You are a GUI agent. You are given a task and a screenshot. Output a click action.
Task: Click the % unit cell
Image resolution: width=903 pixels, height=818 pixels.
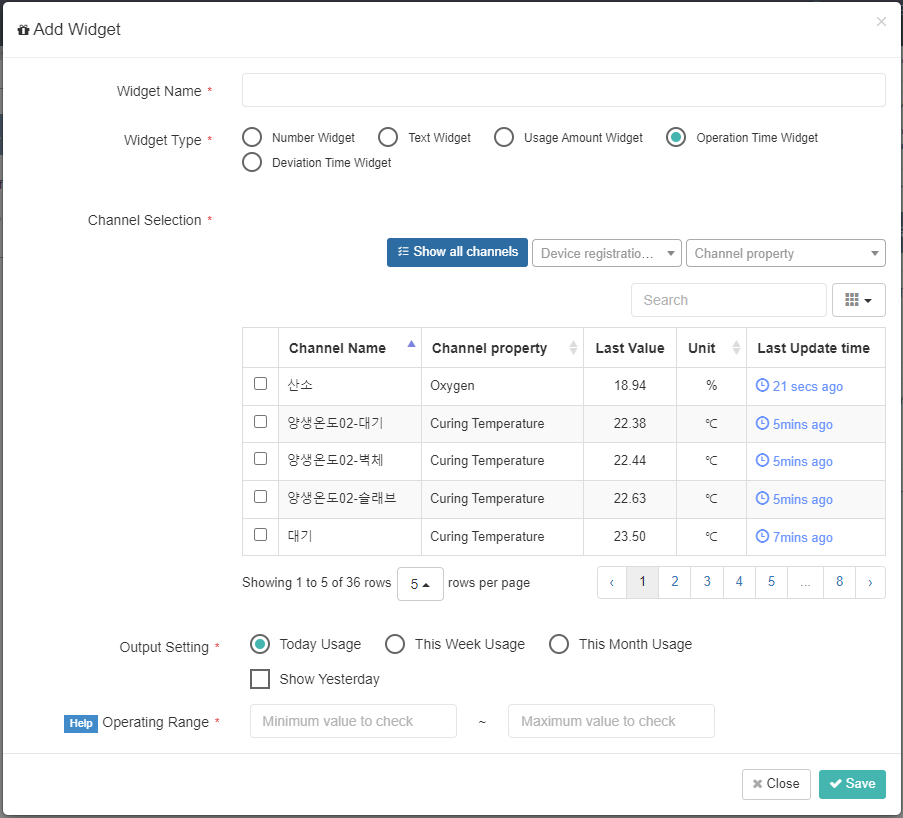click(712, 386)
